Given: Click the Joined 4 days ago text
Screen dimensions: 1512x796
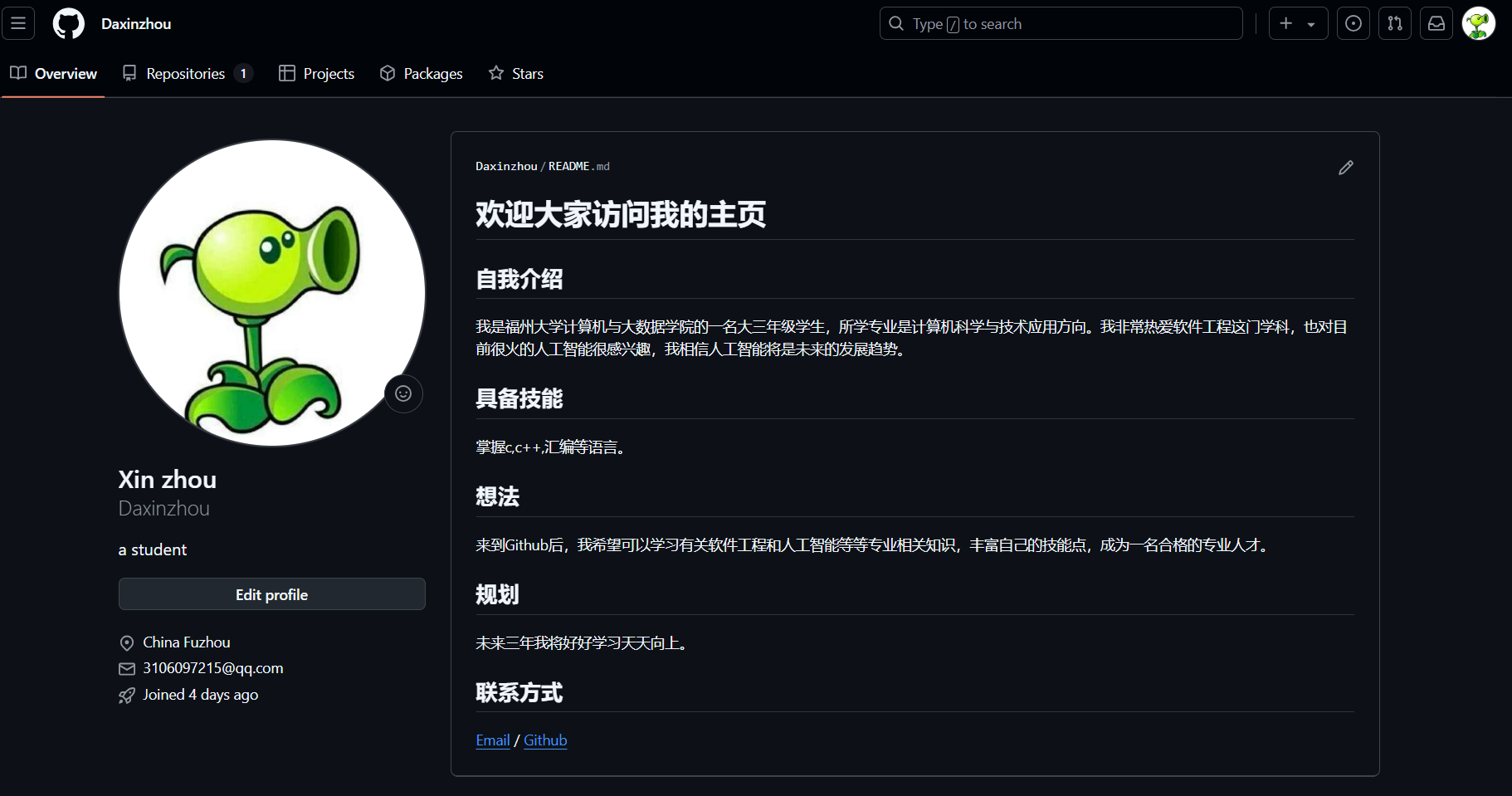Looking at the screenshot, I should point(201,695).
